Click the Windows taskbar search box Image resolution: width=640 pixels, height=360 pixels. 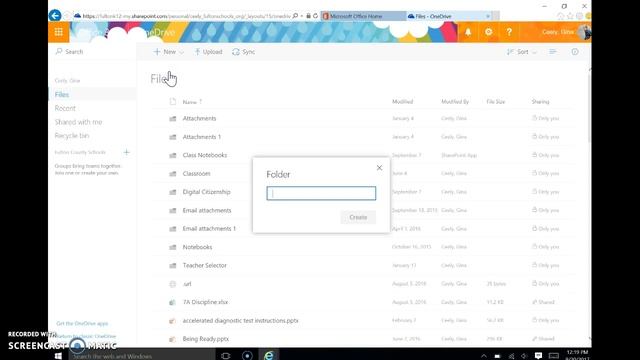pos(142,356)
